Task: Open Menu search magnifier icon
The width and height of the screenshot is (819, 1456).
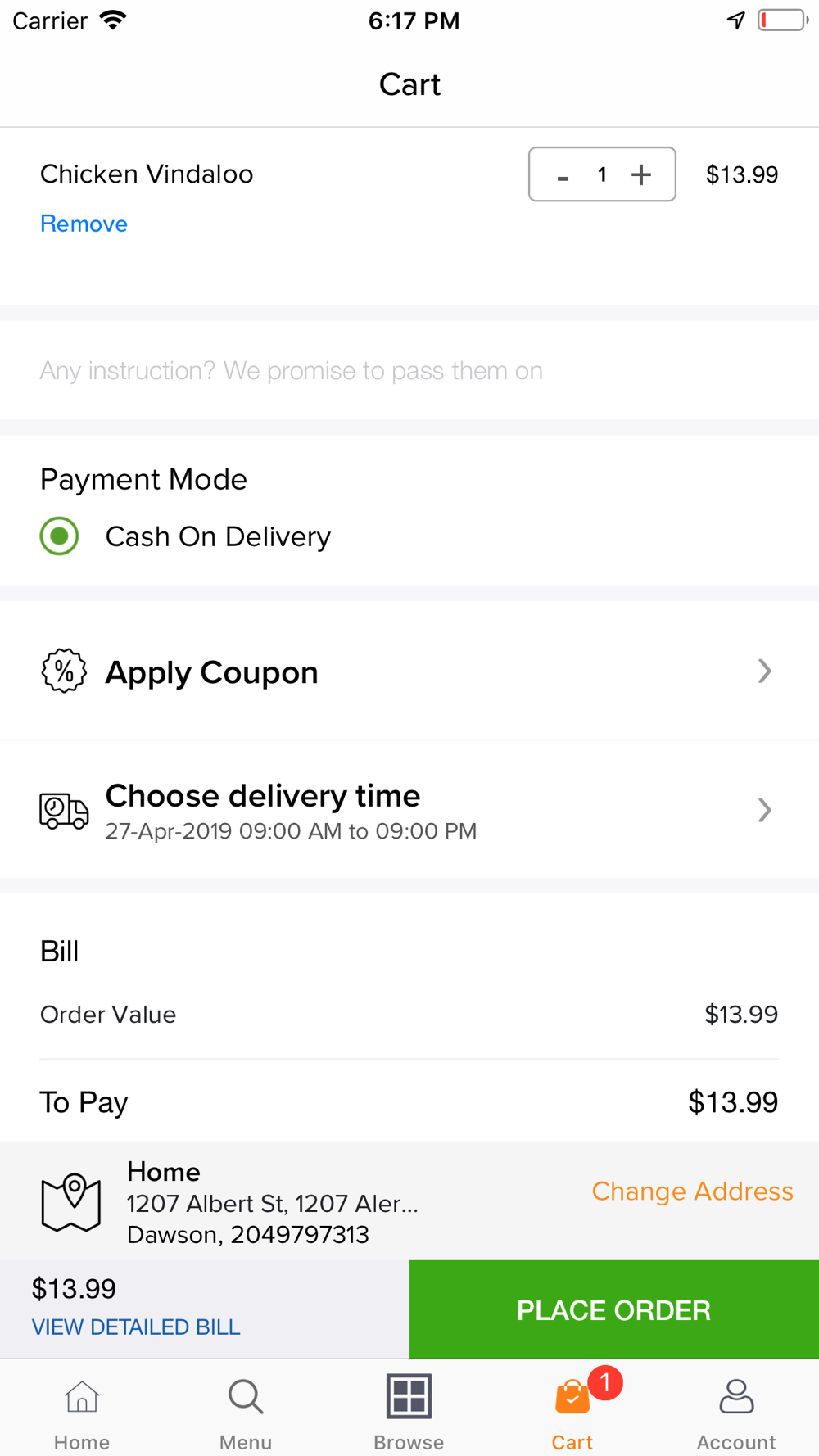Action: [x=246, y=1396]
